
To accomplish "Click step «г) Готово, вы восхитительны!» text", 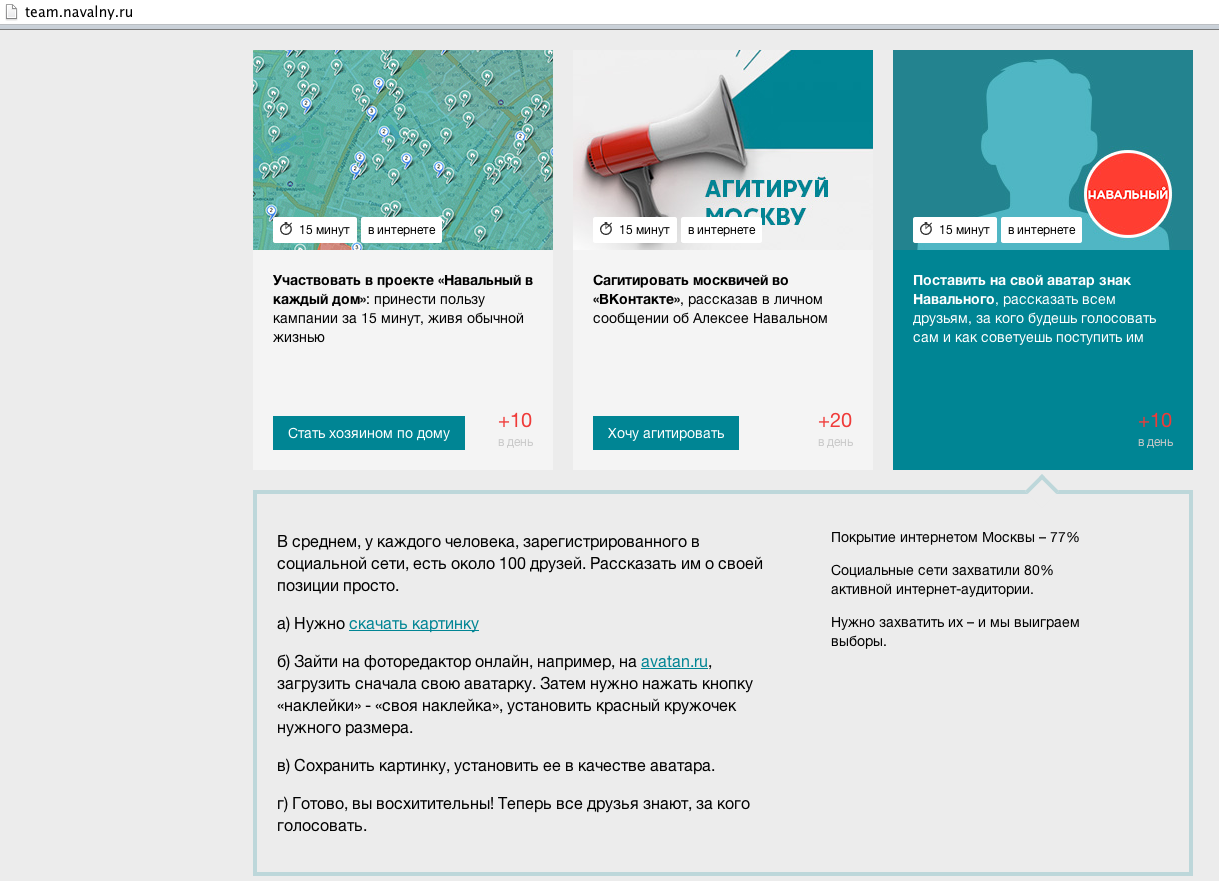I will coord(513,815).
